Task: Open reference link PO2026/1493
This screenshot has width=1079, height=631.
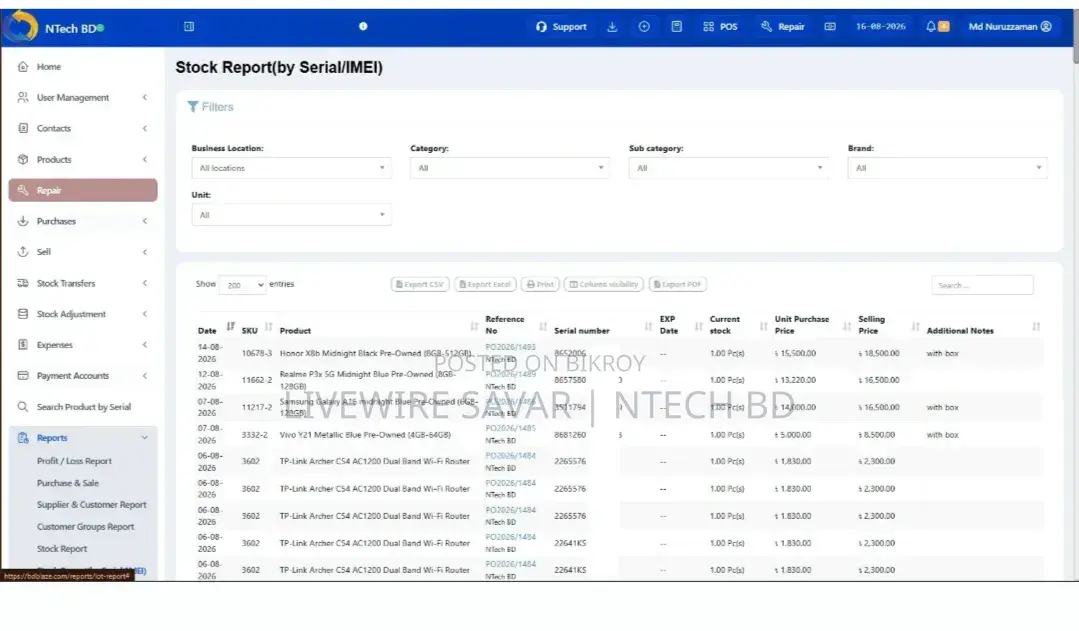Action: click(510, 347)
